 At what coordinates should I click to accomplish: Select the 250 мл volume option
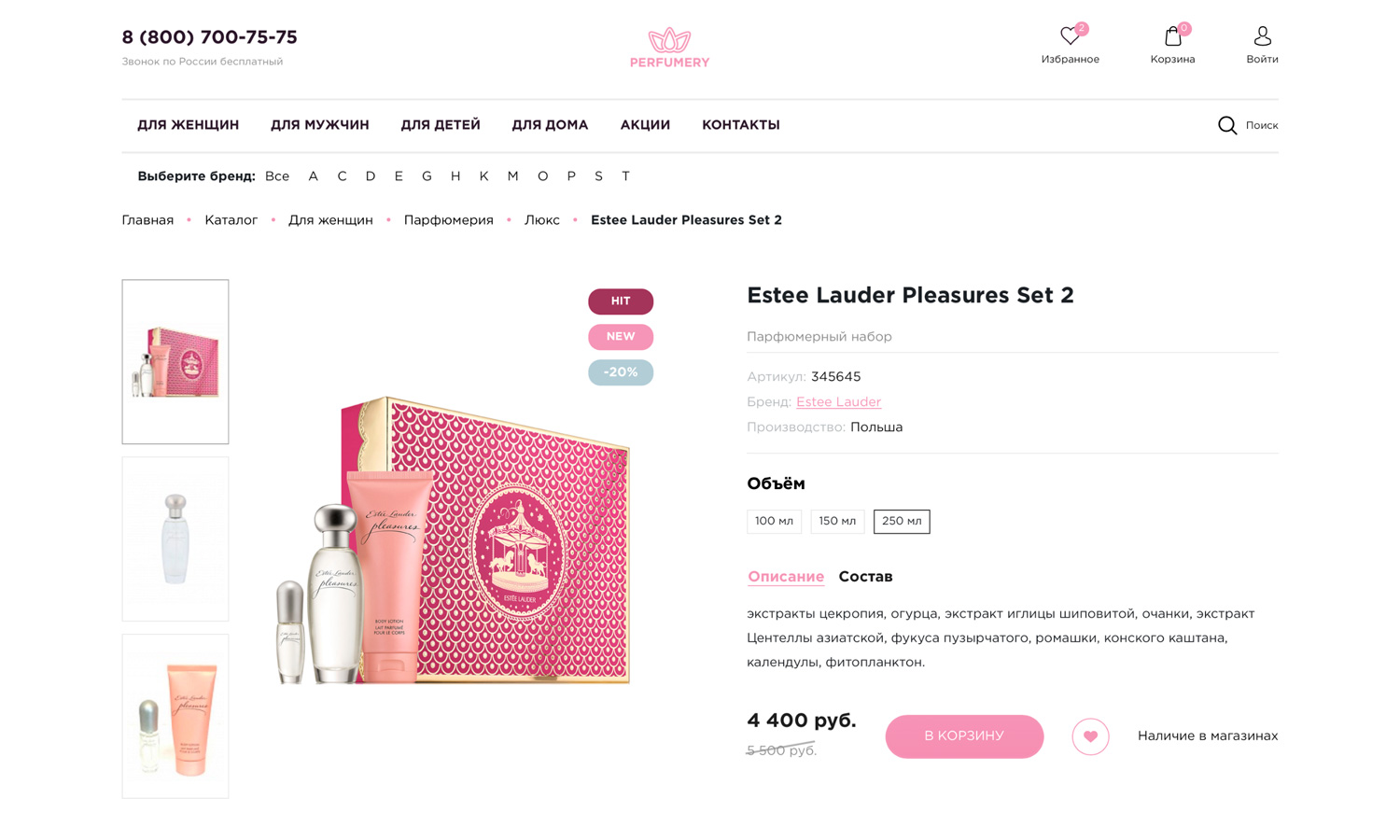click(902, 522)
